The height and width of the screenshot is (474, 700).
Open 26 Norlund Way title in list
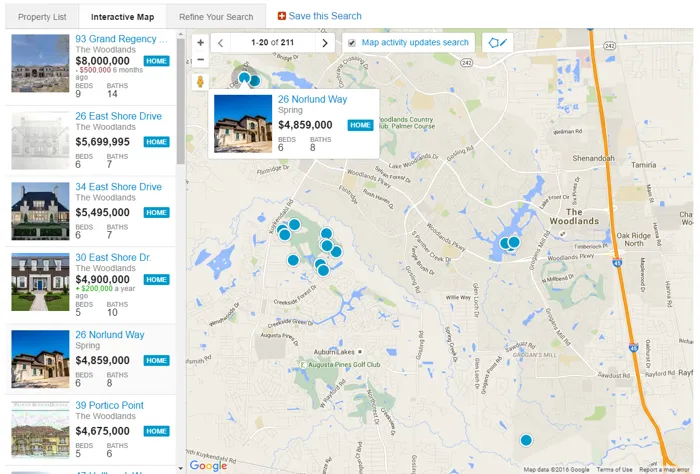[110, 335]
